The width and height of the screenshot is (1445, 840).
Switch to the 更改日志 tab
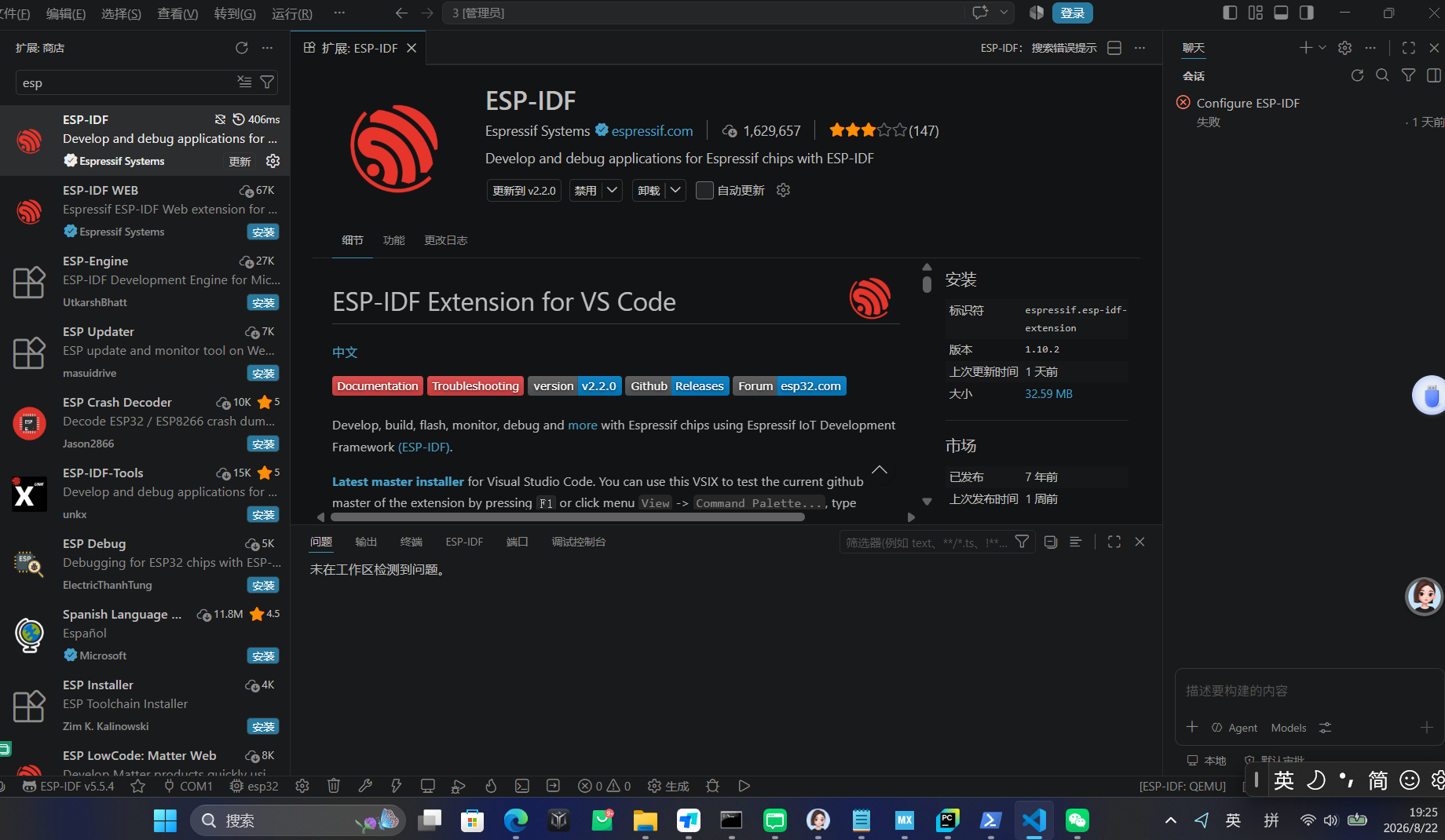pos(446,240)
